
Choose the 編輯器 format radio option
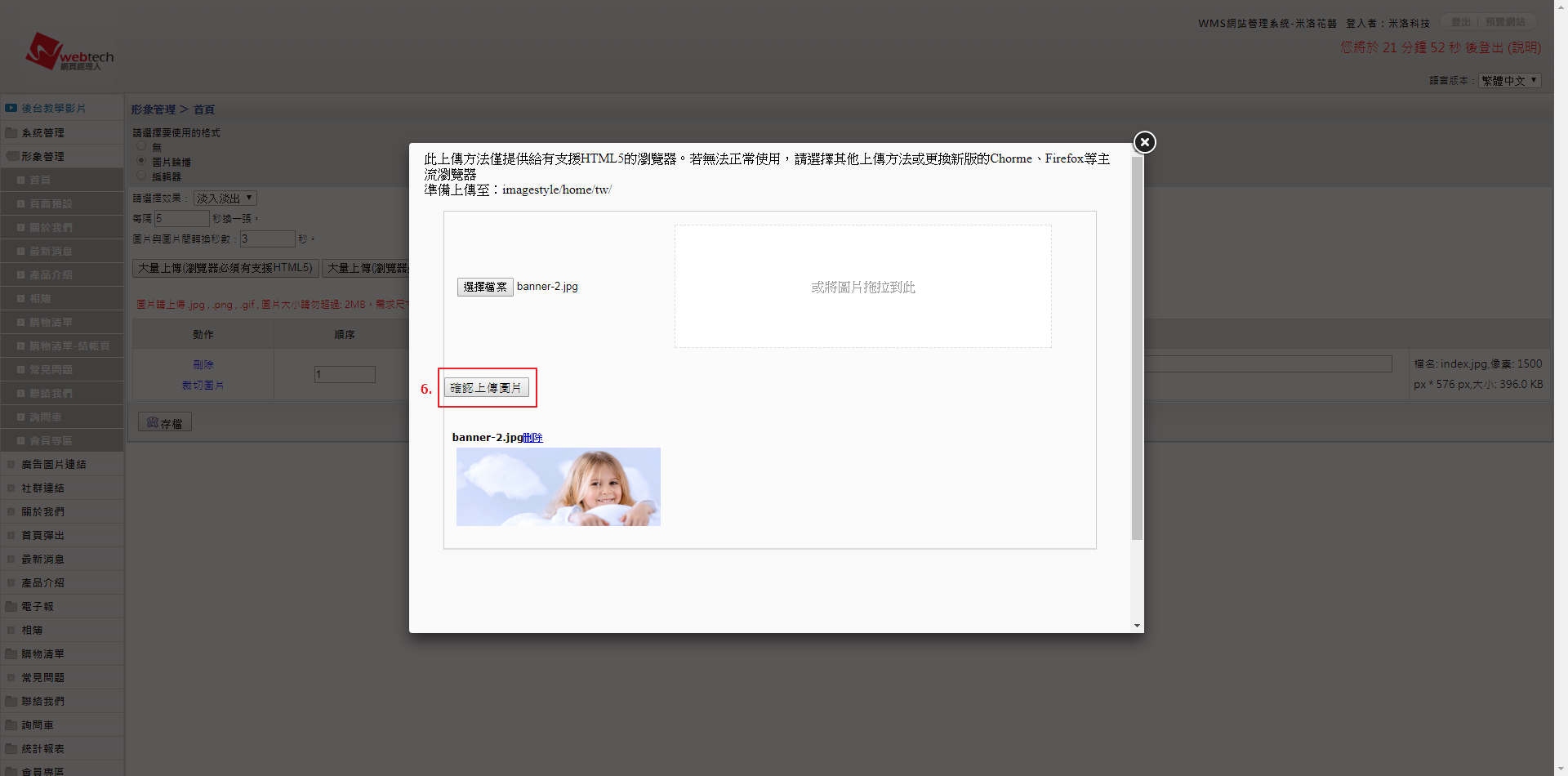(141, 176)
